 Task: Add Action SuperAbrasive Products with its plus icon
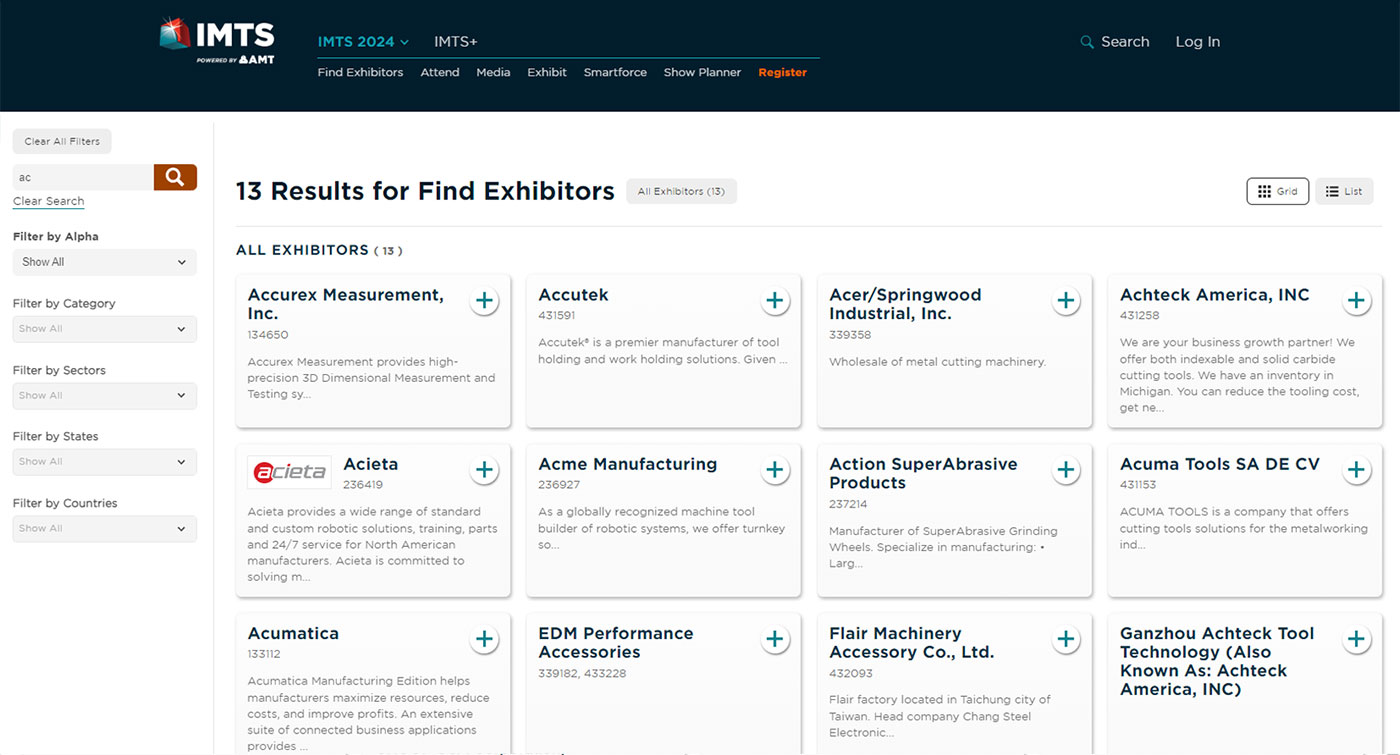[x=1066, y=469]
